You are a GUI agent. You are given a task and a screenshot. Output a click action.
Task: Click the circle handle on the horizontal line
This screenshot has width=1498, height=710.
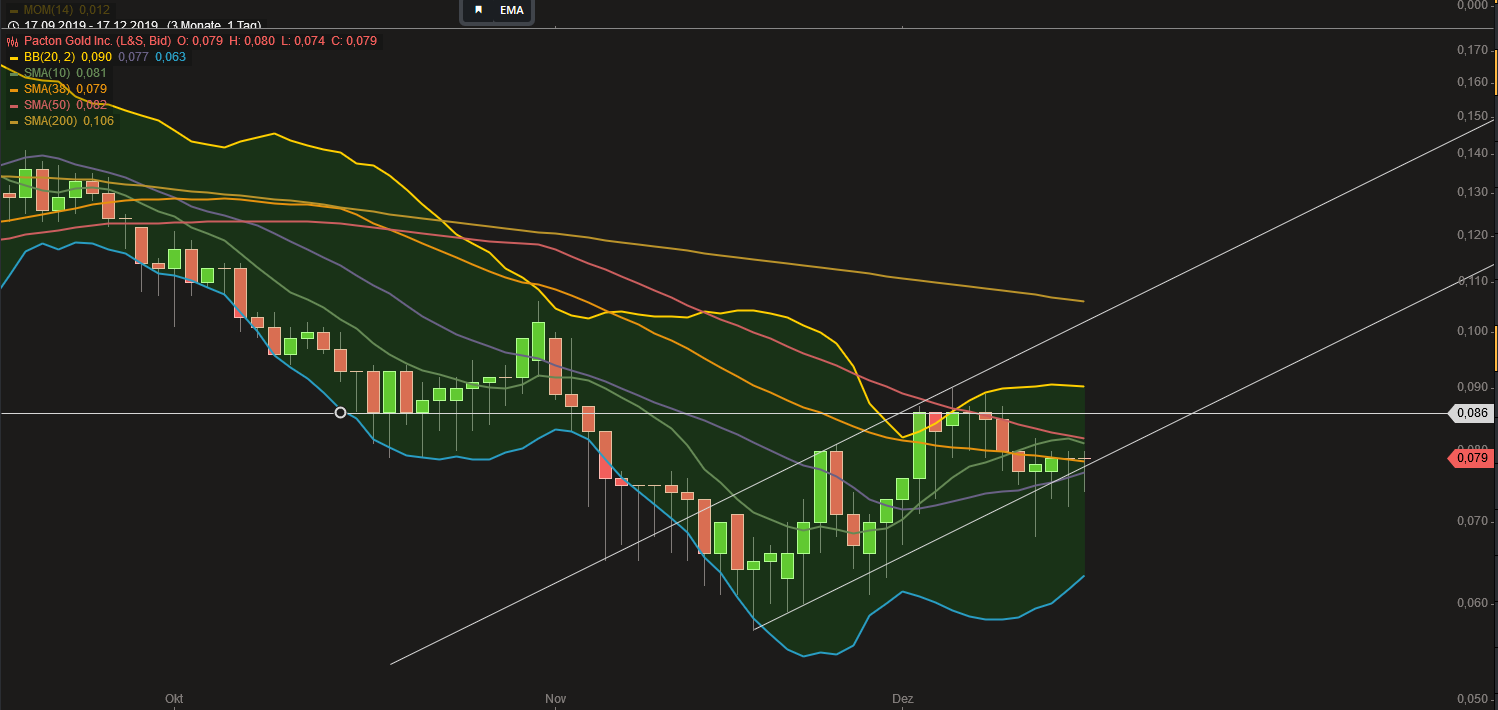click(340, 412)
